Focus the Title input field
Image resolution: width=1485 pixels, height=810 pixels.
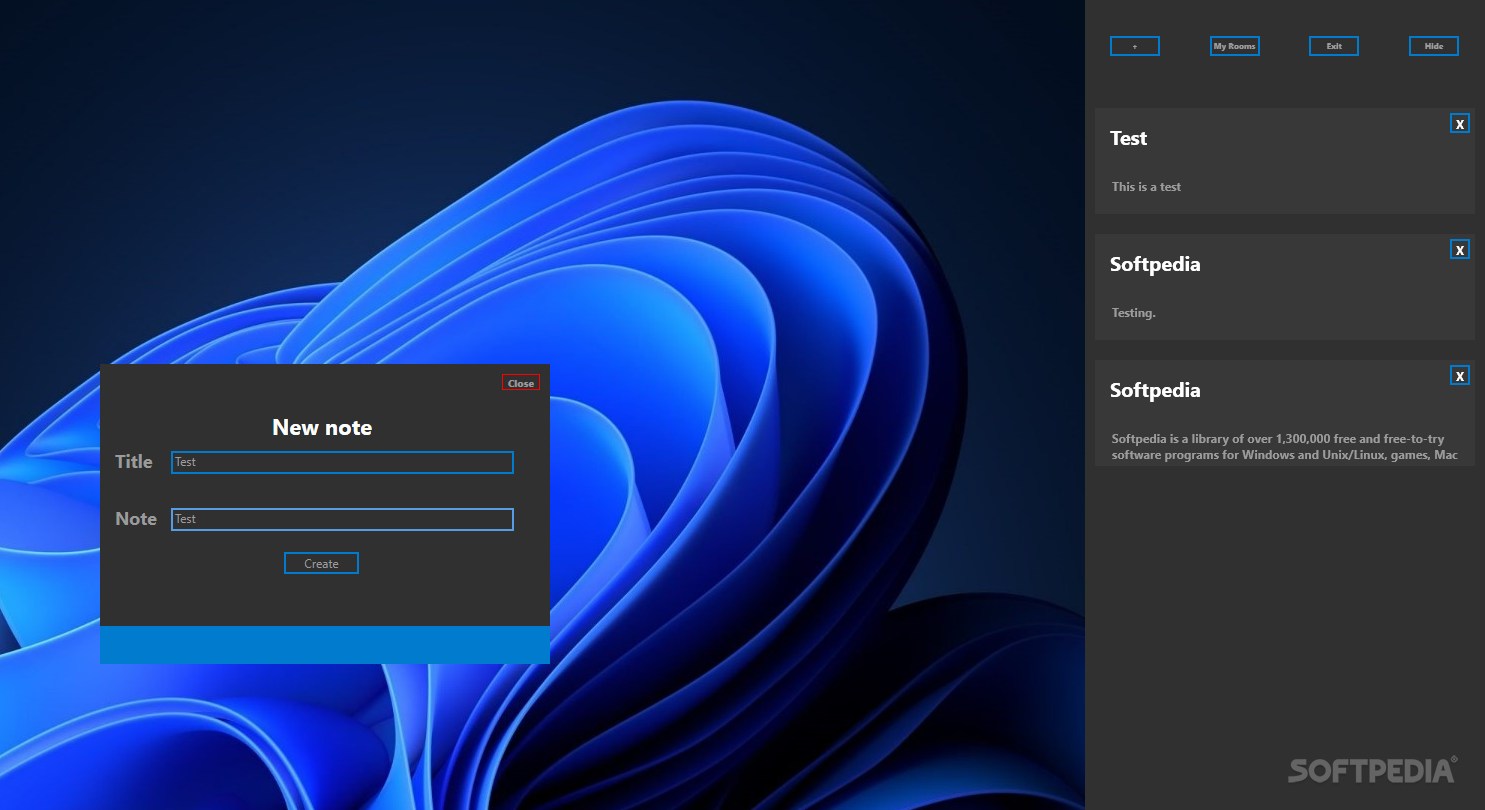click(342, 462)
